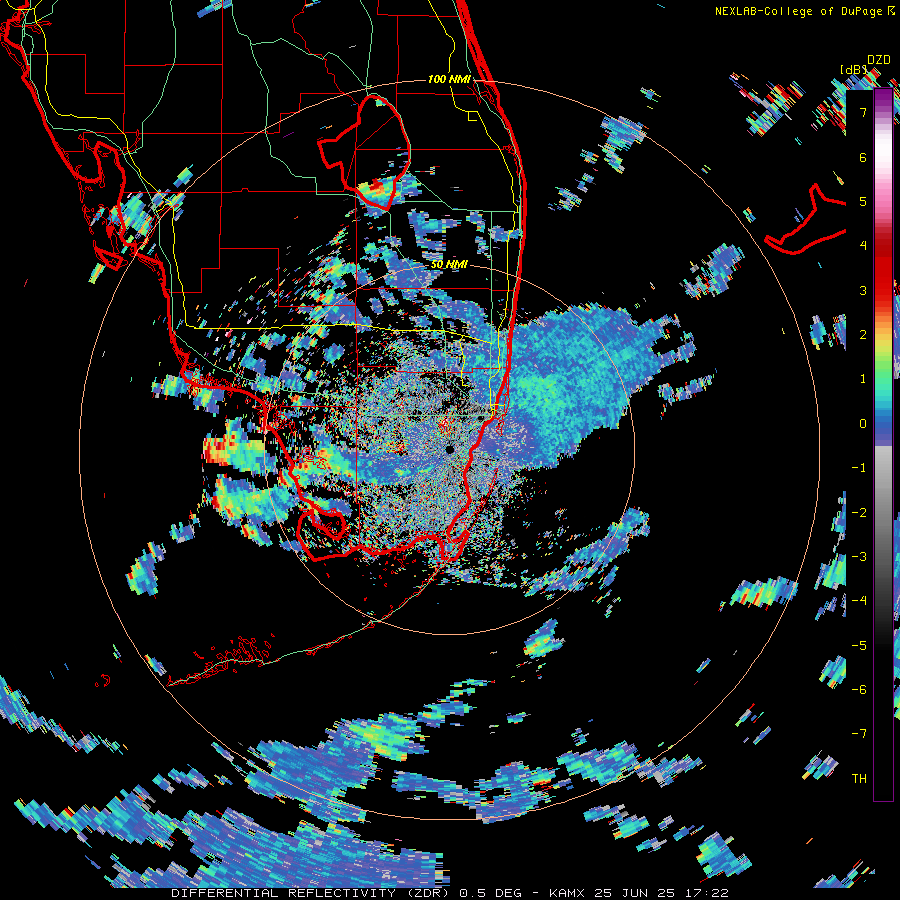Click the -3 value on color scale
Viewport: 900px width, 900px height.
pos(859,557)
